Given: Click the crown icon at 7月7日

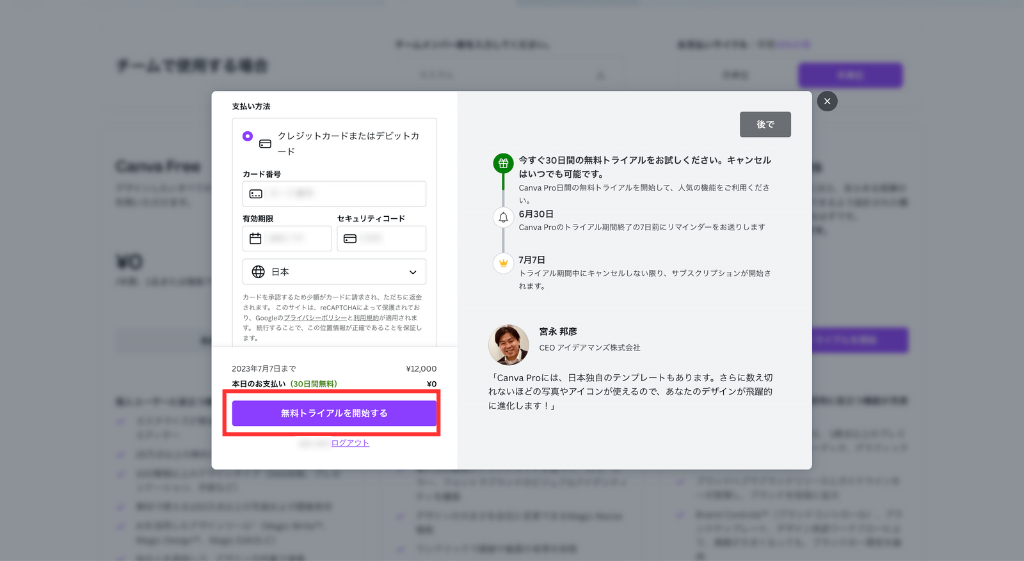Looking at the screenshot, I should (x=503, y=263).
